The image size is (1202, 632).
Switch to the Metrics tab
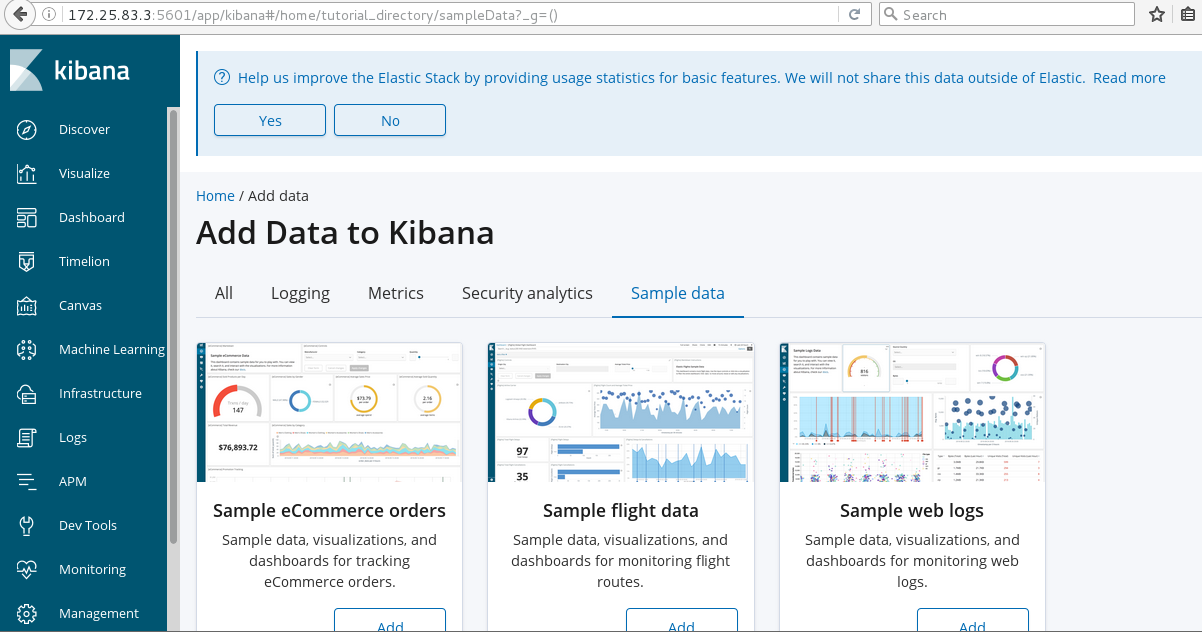pyautogui.click(x=396, y=293)
